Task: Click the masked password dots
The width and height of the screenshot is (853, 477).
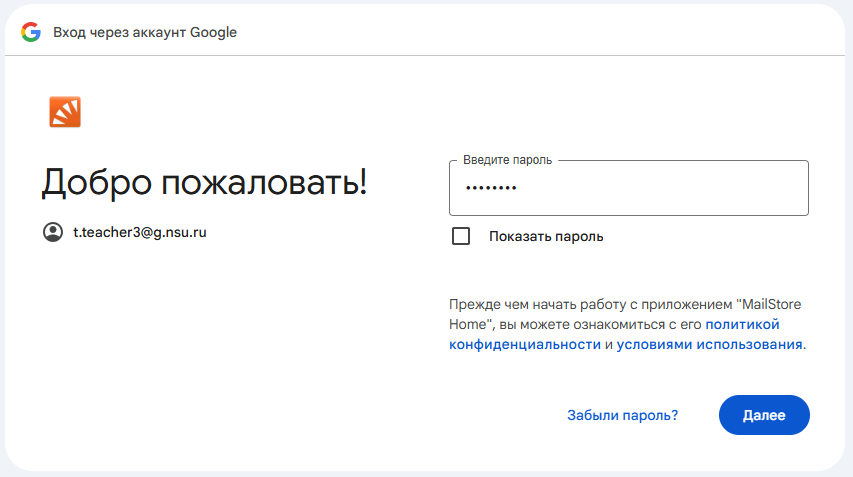Action: pyautogui.click(x=491, y=188)
